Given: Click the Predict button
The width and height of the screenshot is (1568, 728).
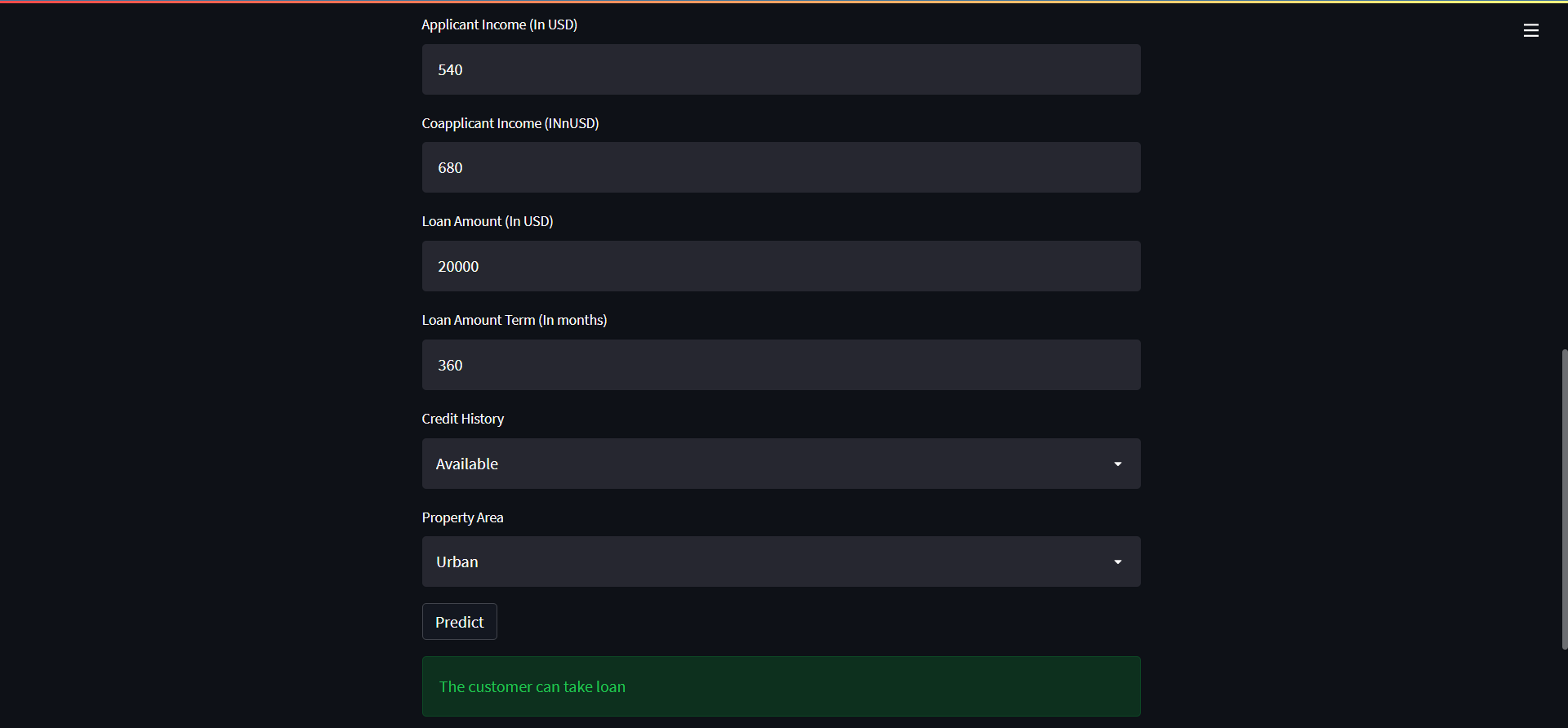Looking at the screenshot, I should point(459,621).
